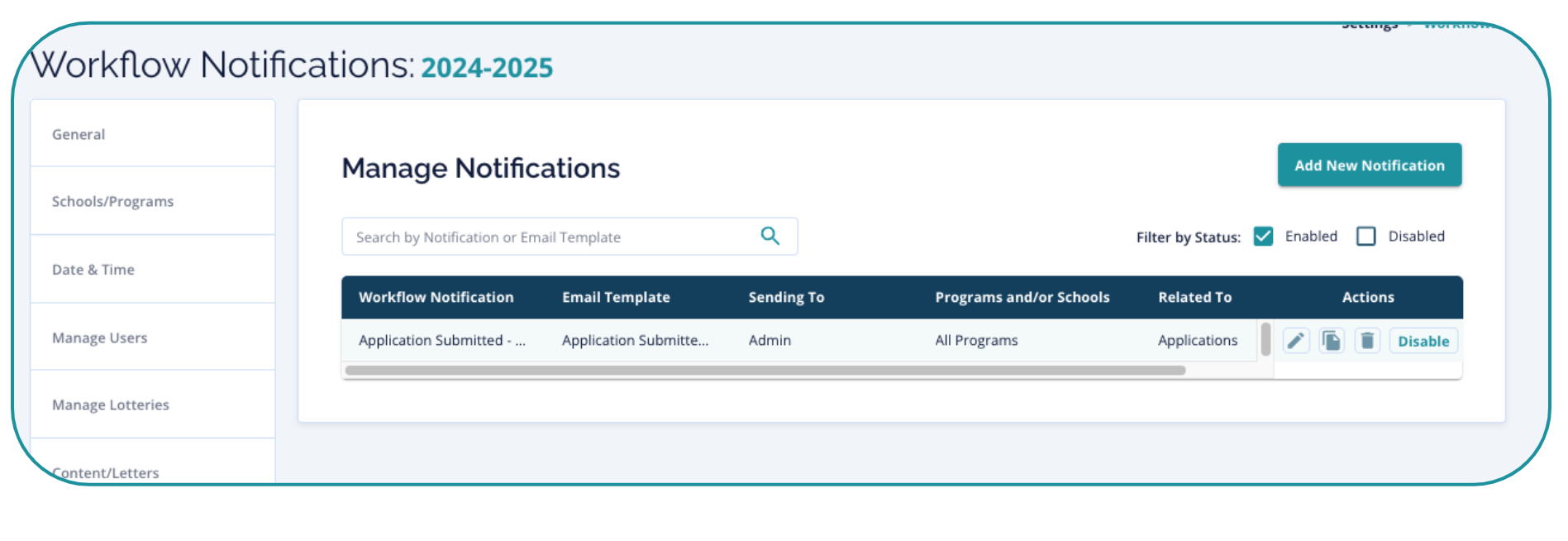Duplicate the notification using the copy icon

[1332, 341]
